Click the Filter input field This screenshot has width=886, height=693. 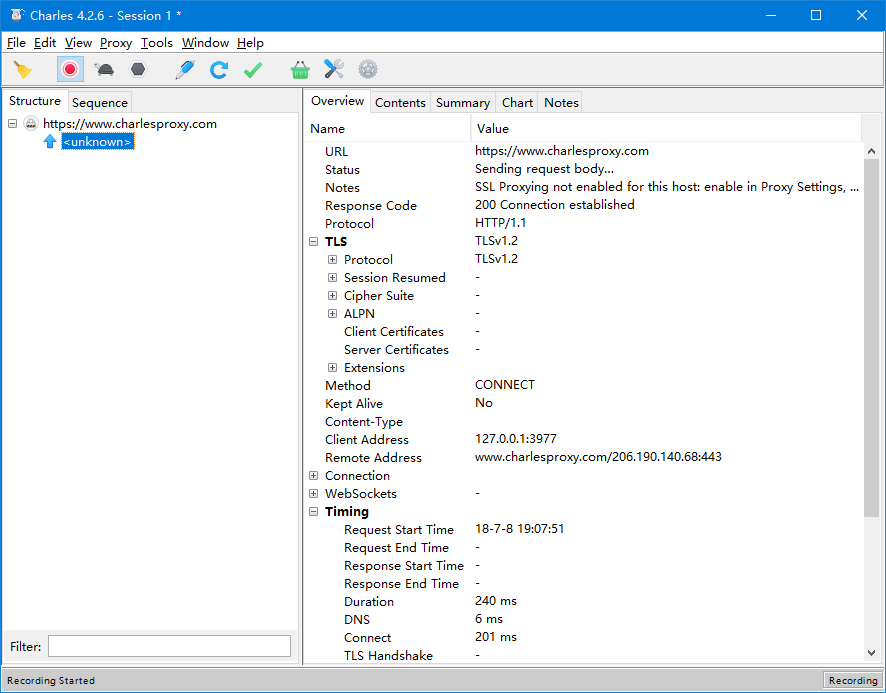point(169,646)
